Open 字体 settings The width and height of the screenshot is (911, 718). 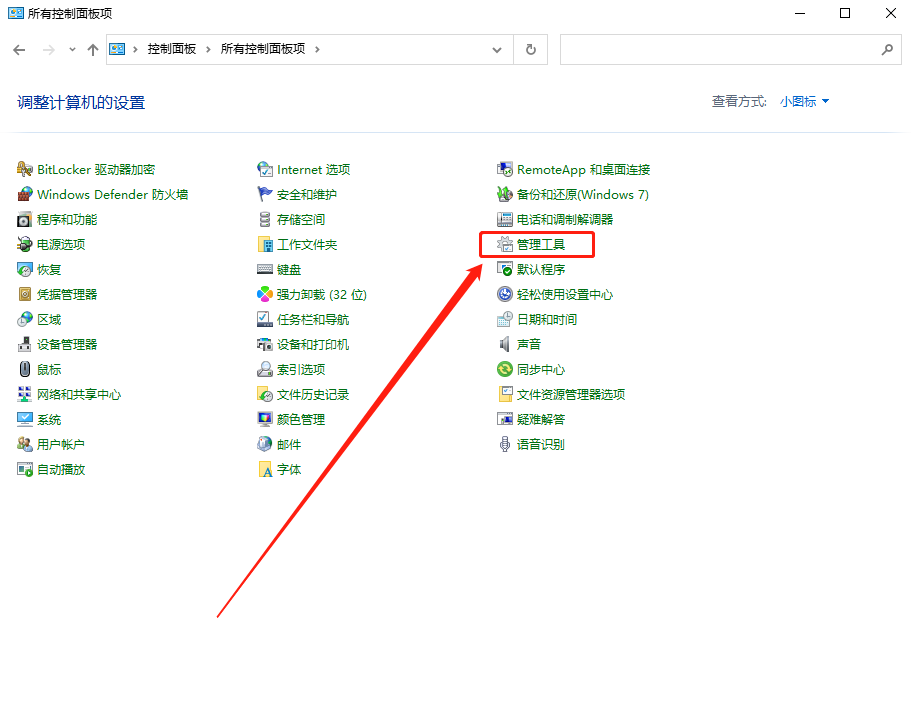[289, 469]
